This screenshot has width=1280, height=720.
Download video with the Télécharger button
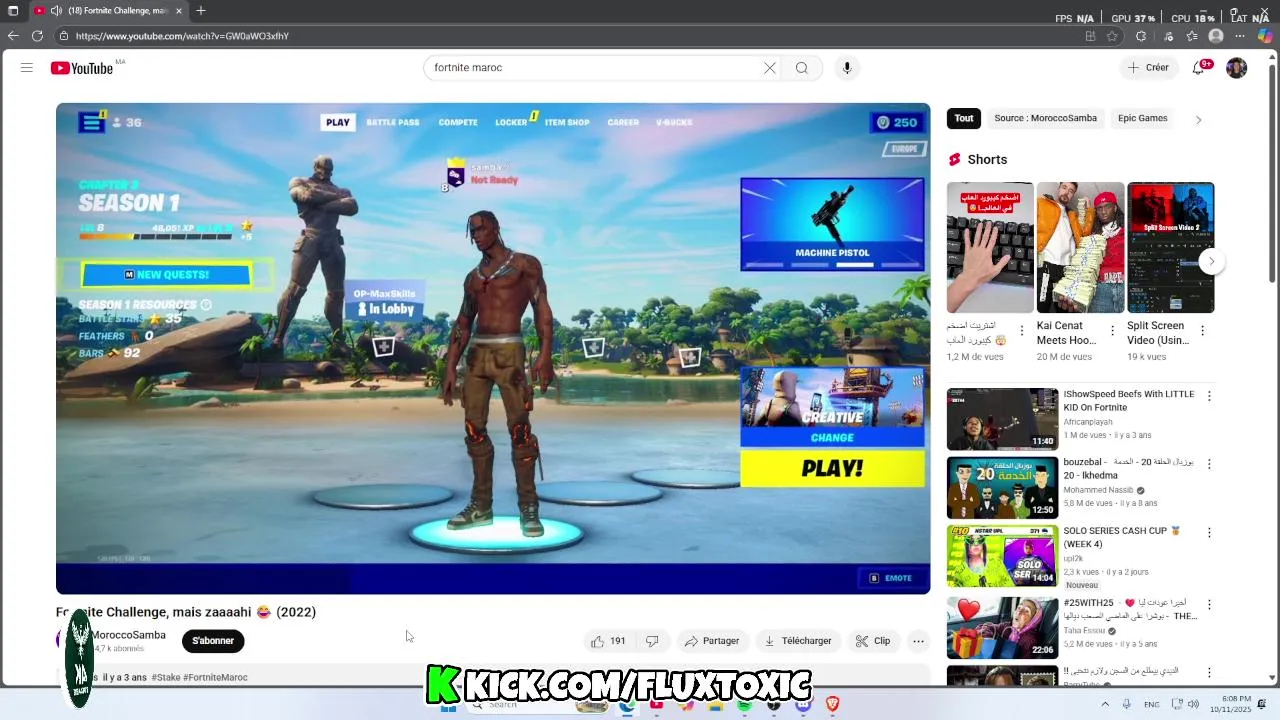(797, 641)
